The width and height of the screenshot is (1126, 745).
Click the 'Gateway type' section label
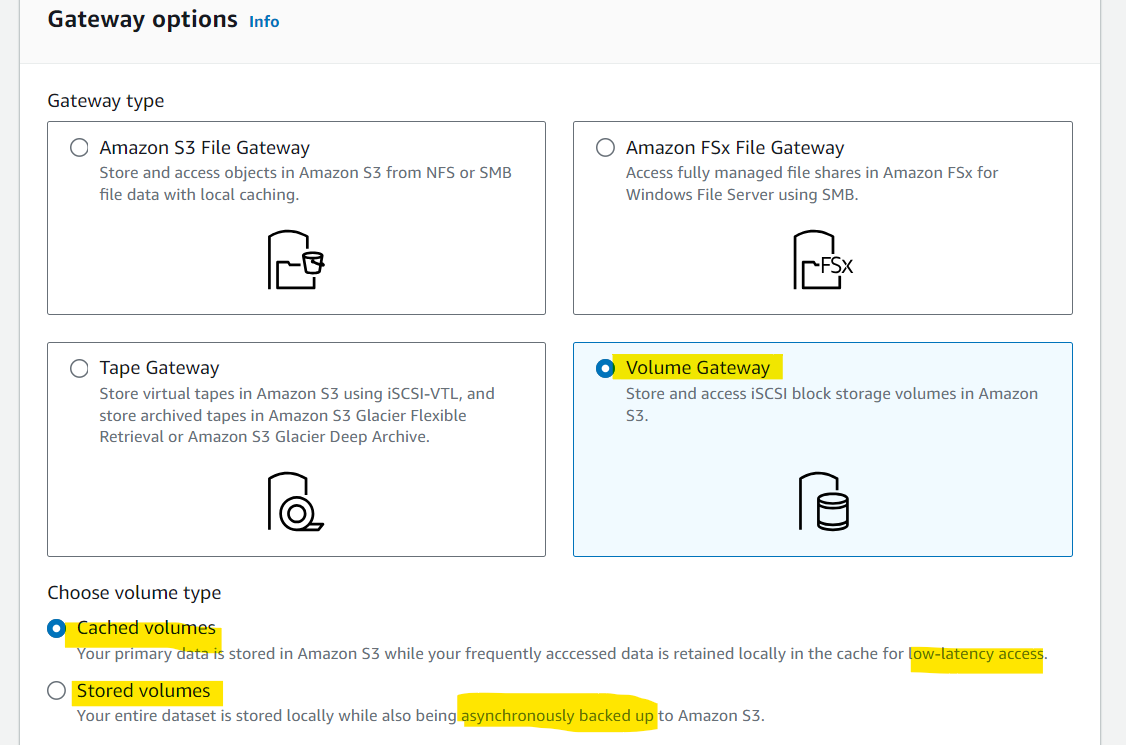[x=106, y=101]
